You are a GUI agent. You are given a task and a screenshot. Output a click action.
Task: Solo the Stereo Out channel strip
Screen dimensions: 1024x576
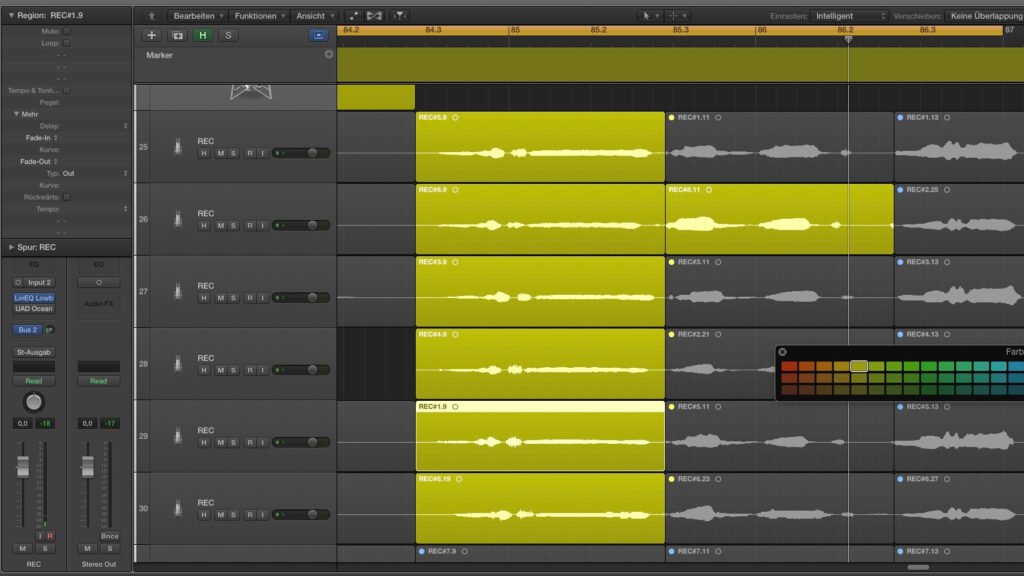pos(110,549)
